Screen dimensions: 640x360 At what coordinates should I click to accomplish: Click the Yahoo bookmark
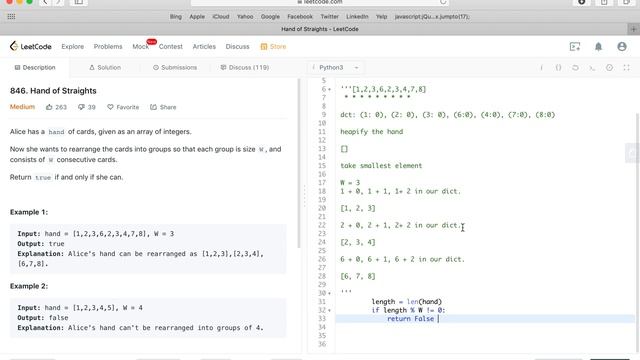click(x=245, y=17)
